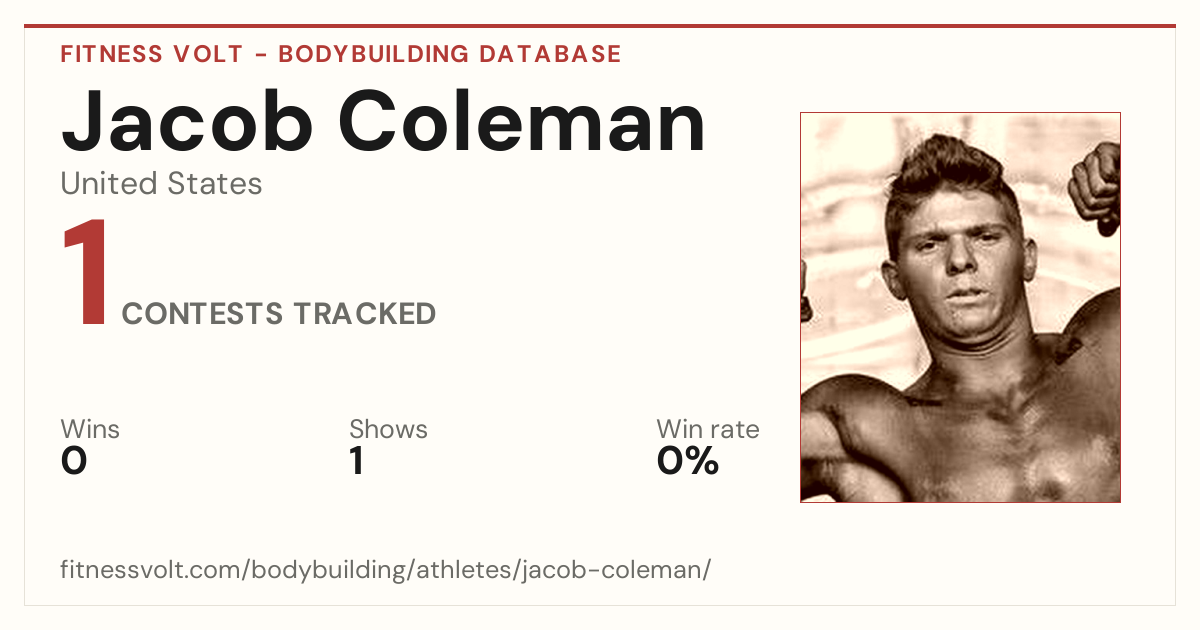Click the Shows value 1
1200x630 pixels.
[356, 461]
